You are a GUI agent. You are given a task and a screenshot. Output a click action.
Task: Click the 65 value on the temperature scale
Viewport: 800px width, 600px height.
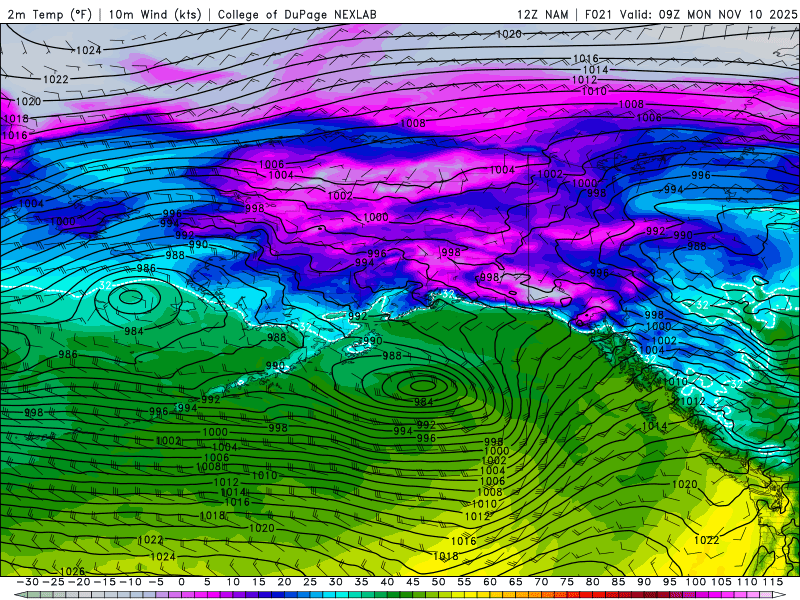click(x=515, y=582)
